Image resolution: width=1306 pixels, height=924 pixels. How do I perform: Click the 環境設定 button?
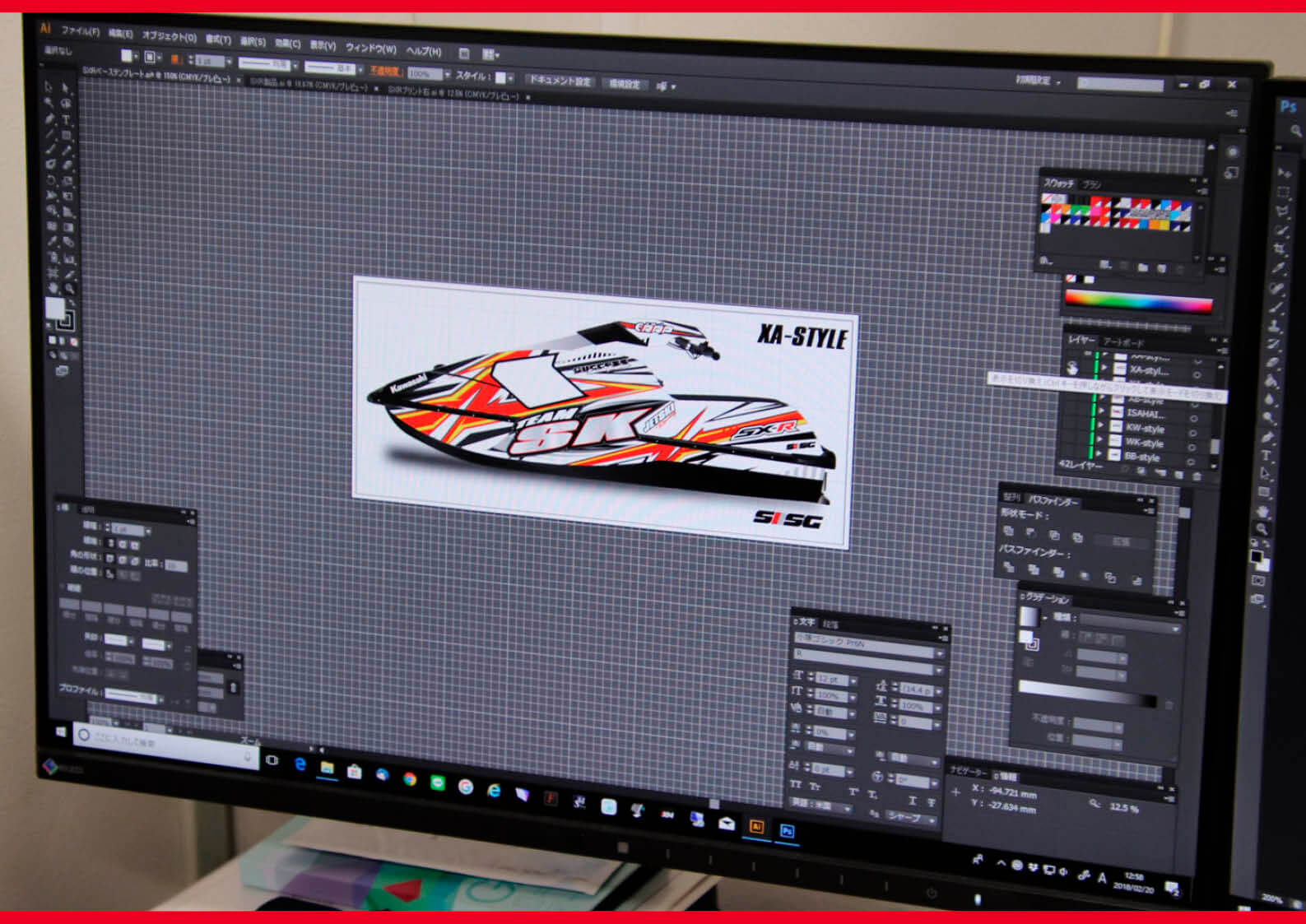pos(624,84)
